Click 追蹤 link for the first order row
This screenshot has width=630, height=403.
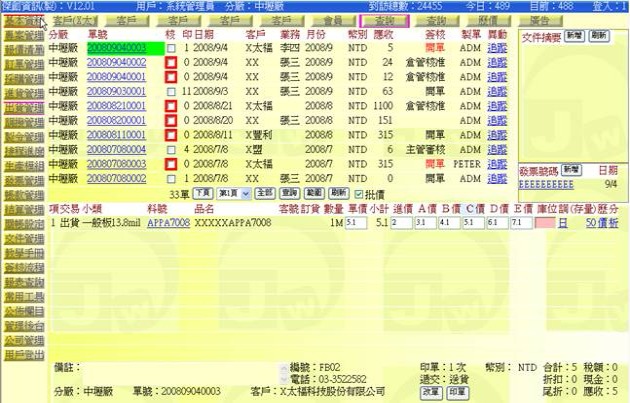(497, 48)
